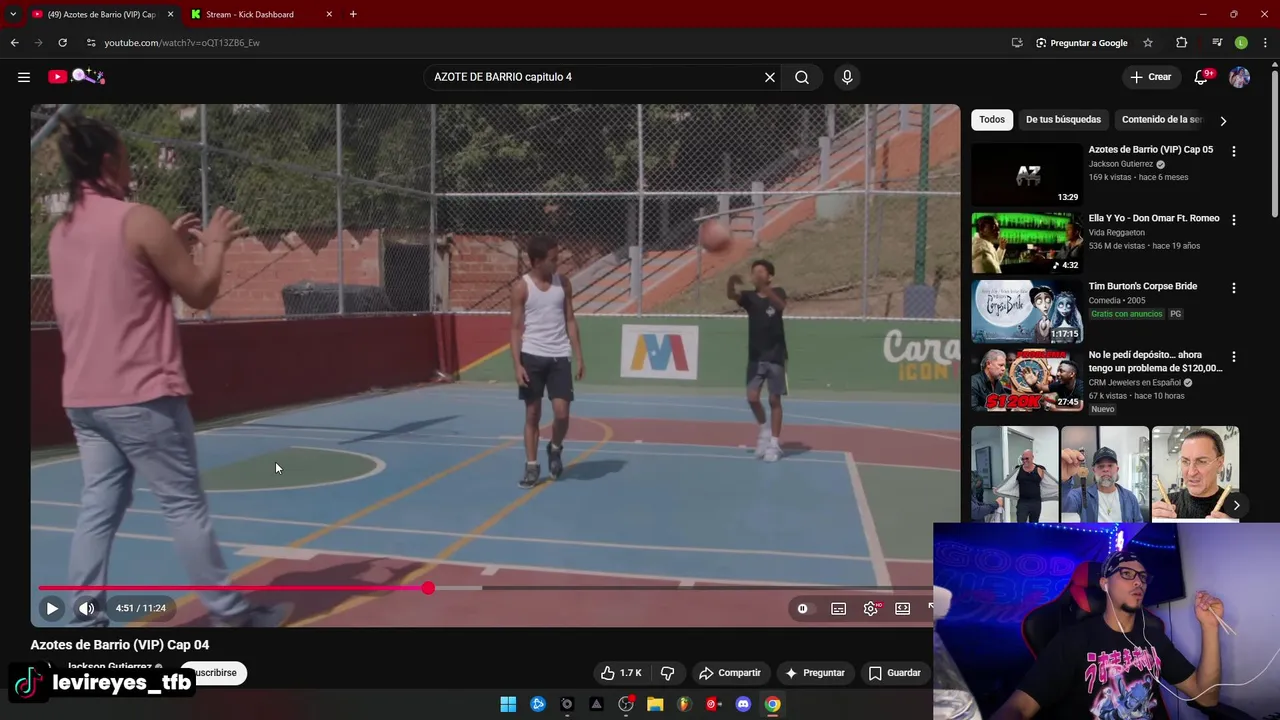Open Chrome three-dot menu
1280x720 pixels.
click(1264, 43)
